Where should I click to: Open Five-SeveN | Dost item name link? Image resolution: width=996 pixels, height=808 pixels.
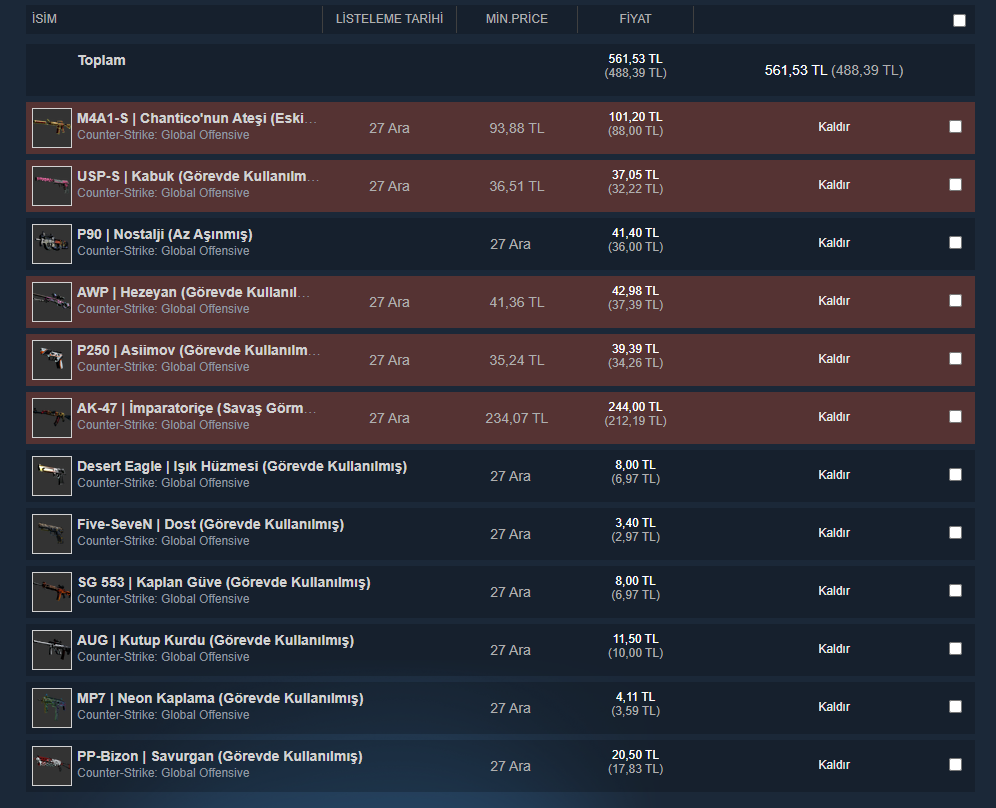tap(210, 524)
